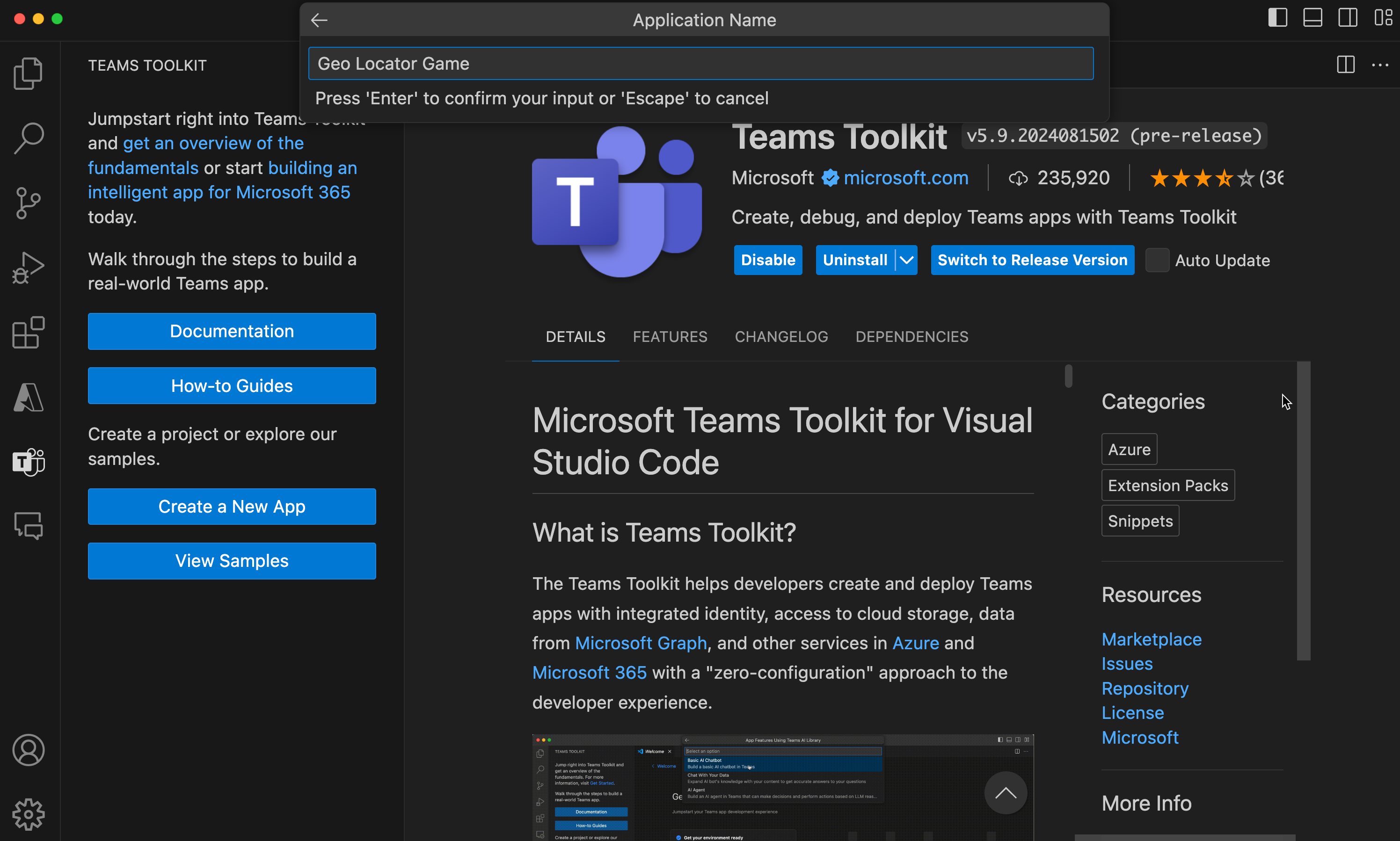The width and height of the screenshot is (1400, 841).
Task: Click the Documentation button
Action: point(232,331)
